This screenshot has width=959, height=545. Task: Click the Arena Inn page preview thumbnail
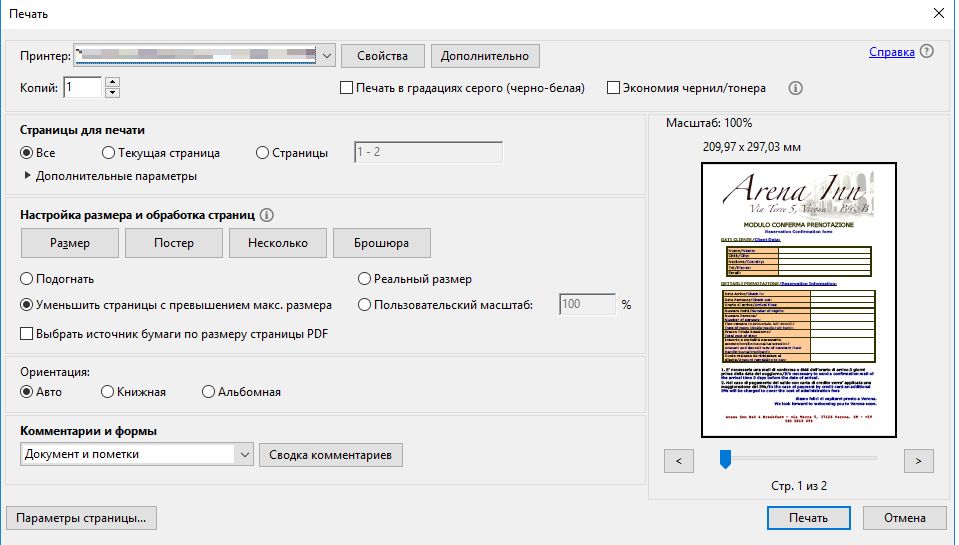click(x=799, y=300)
